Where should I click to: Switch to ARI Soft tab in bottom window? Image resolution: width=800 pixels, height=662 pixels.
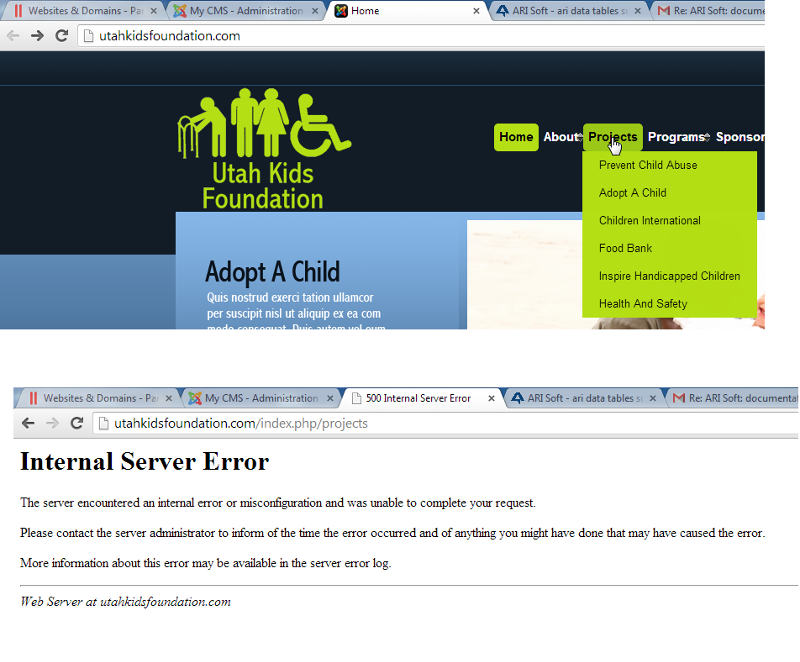coord(584,398)
